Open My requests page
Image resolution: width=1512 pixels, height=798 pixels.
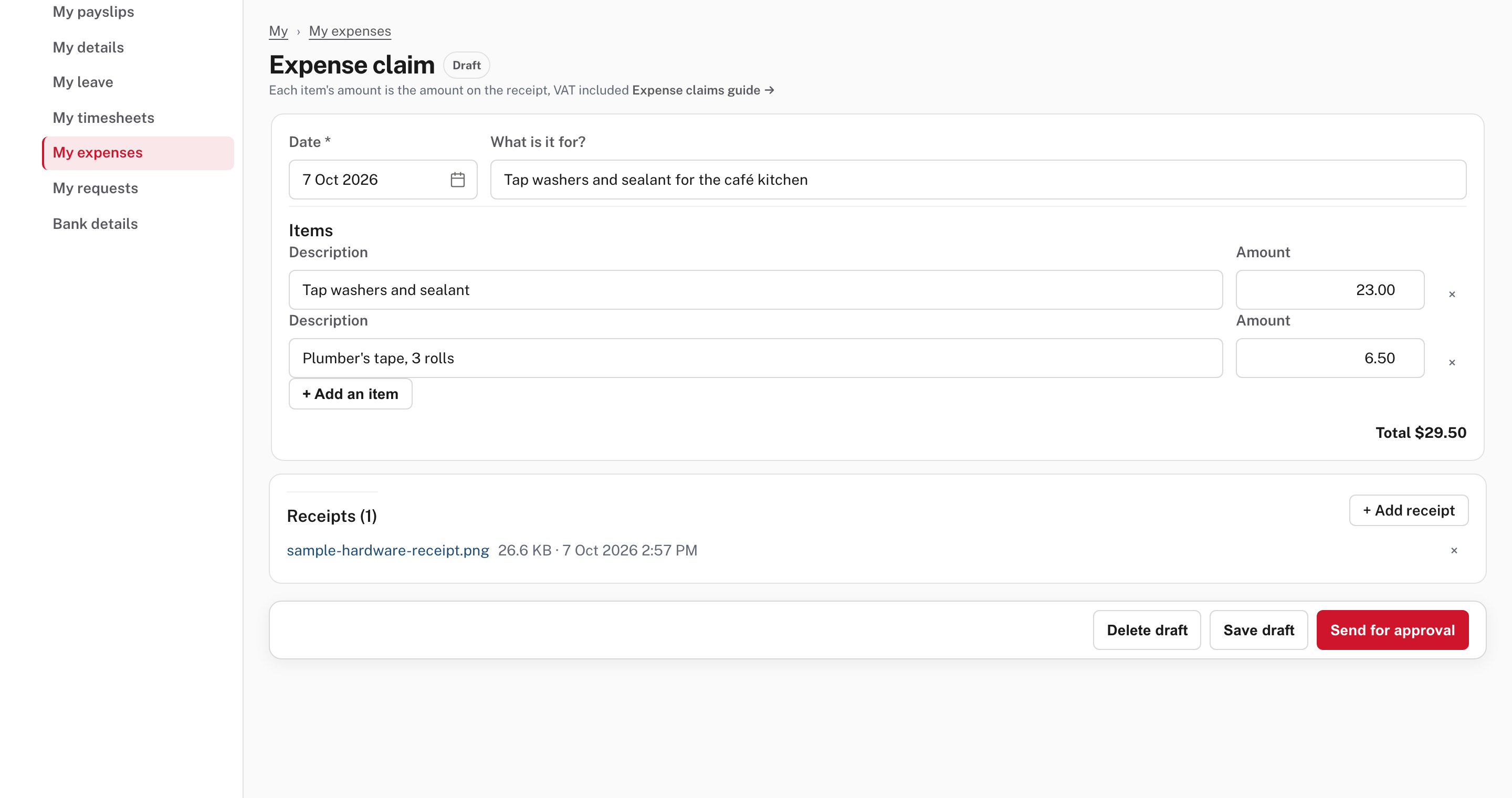tap(95, 188)
